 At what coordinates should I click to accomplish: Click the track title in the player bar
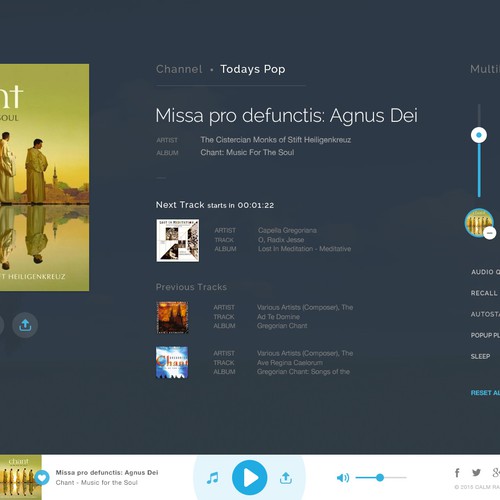[107, 472]
